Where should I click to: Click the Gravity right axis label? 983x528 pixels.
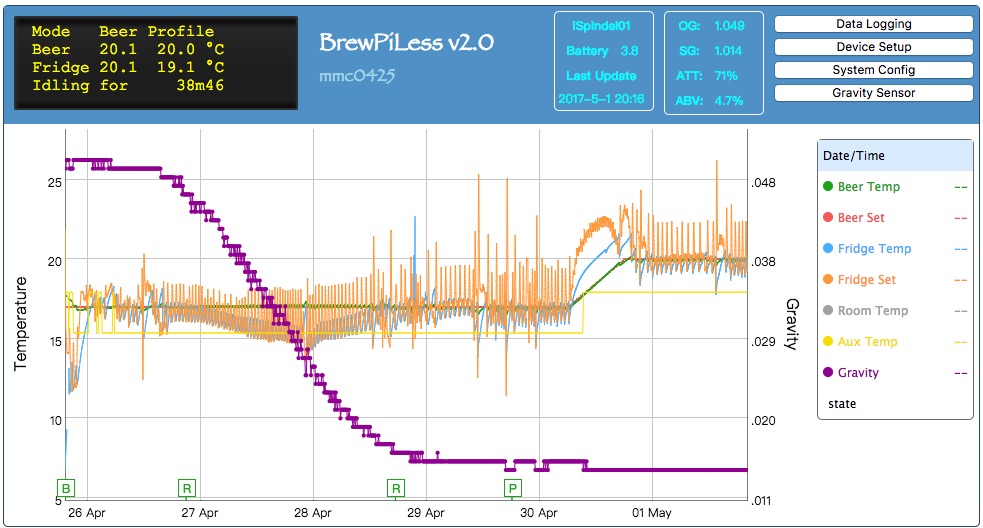pos(792,324)
